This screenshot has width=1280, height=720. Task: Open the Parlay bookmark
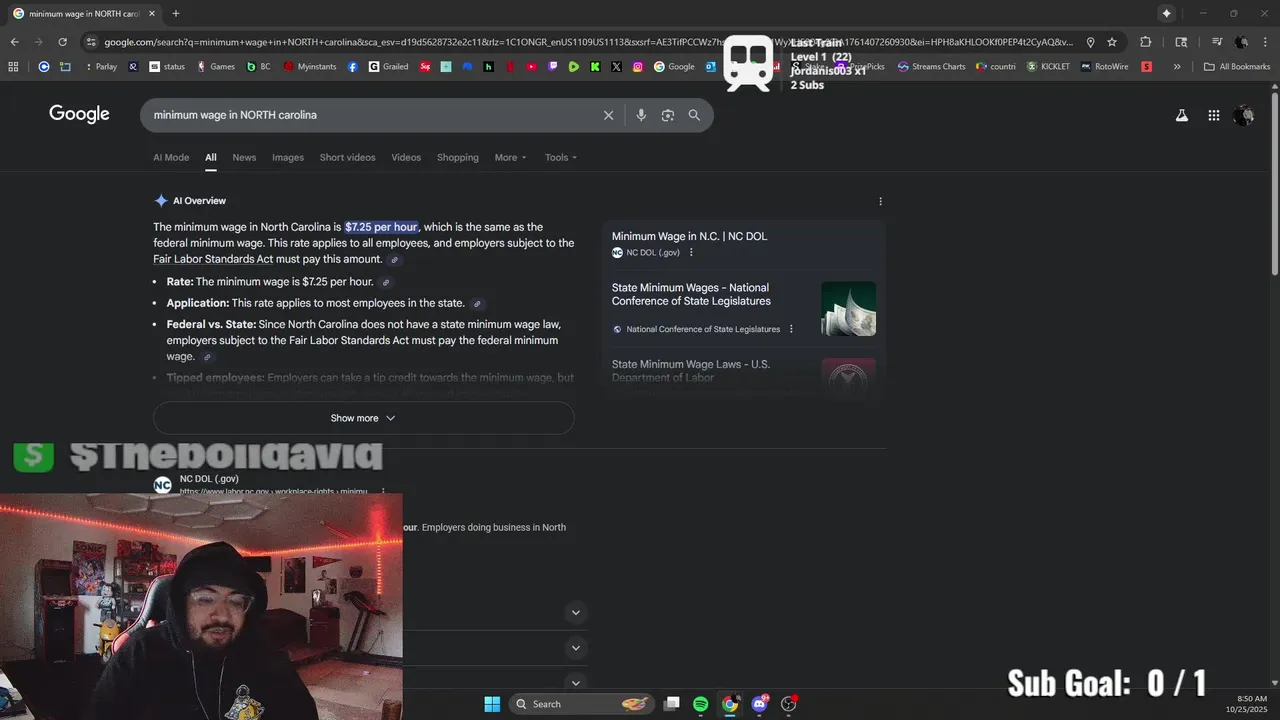(x=99, y=67)
